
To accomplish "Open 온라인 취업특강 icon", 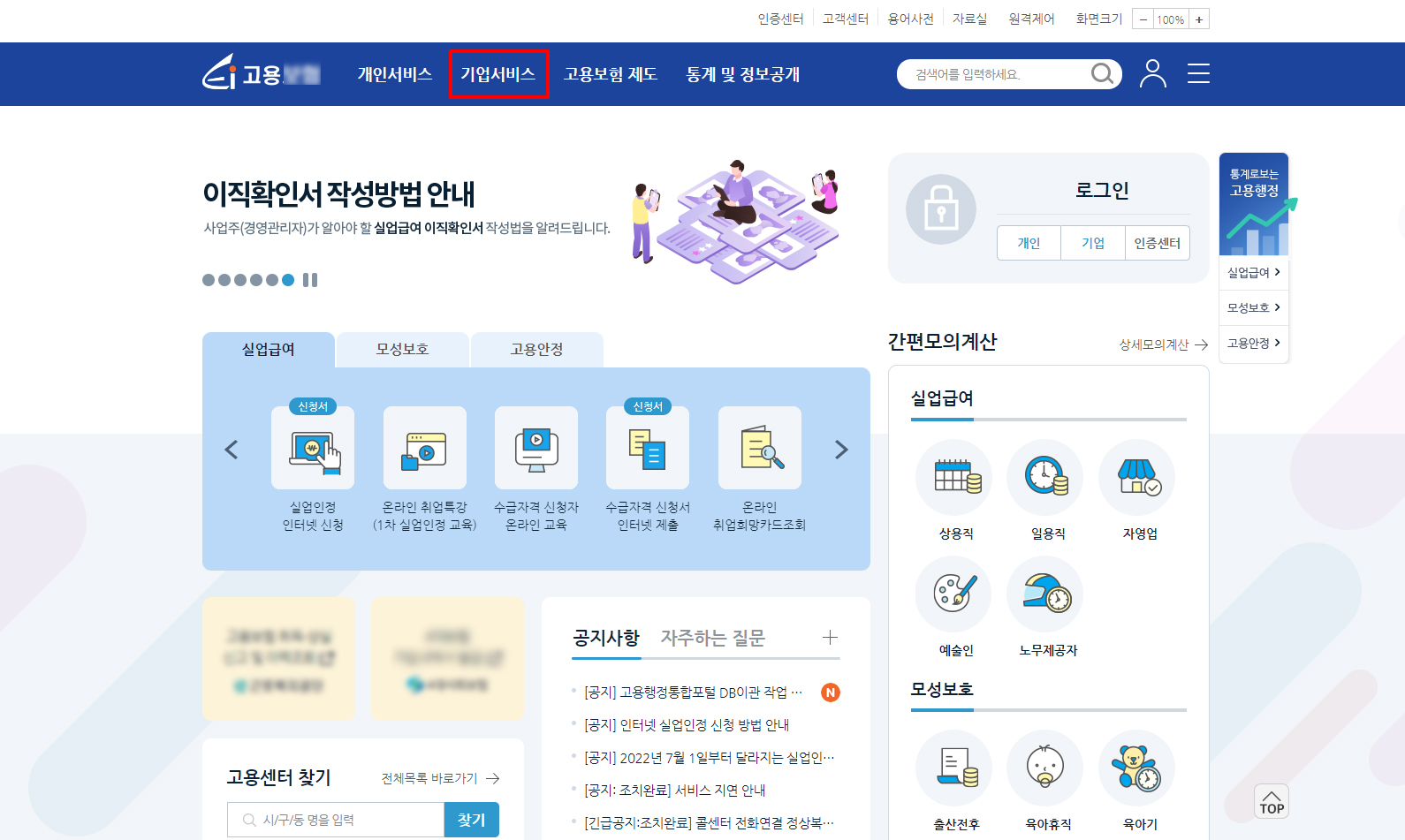I will tap(425, 448).
